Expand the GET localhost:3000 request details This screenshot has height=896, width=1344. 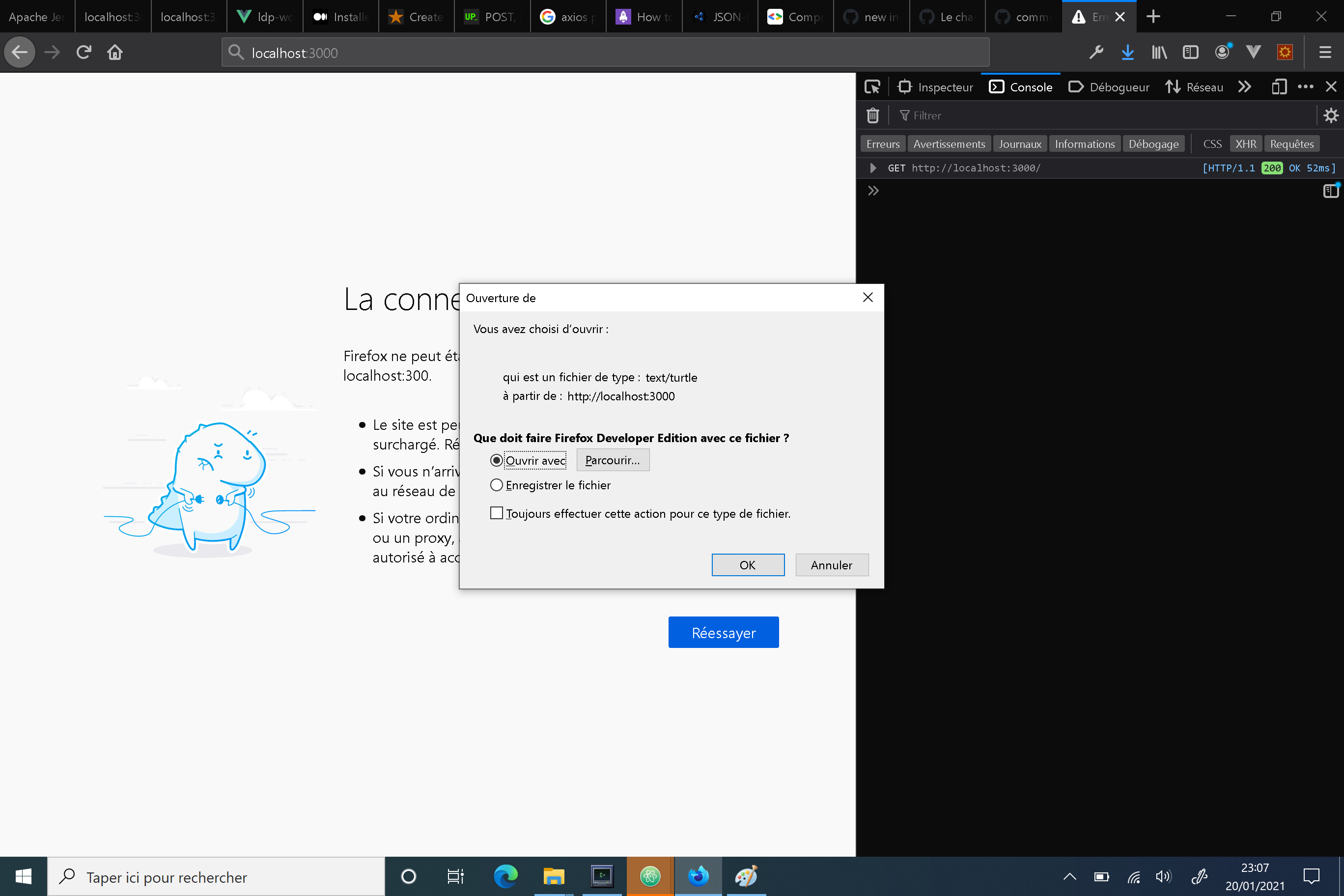coord(872,168)
